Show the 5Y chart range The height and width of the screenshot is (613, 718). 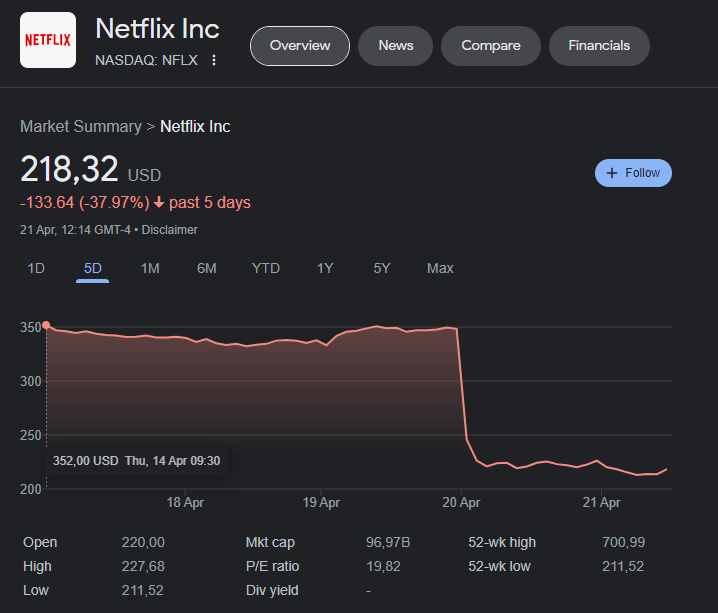tap(381, 268)
